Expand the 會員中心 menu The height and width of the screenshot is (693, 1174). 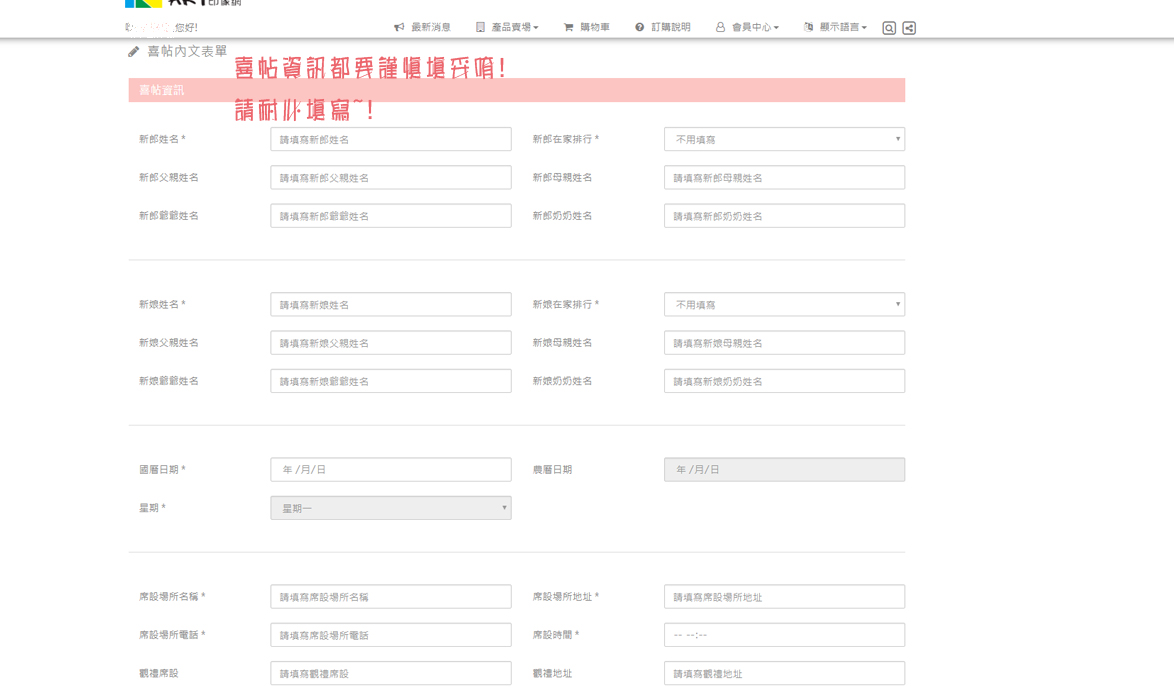[747, 27]
